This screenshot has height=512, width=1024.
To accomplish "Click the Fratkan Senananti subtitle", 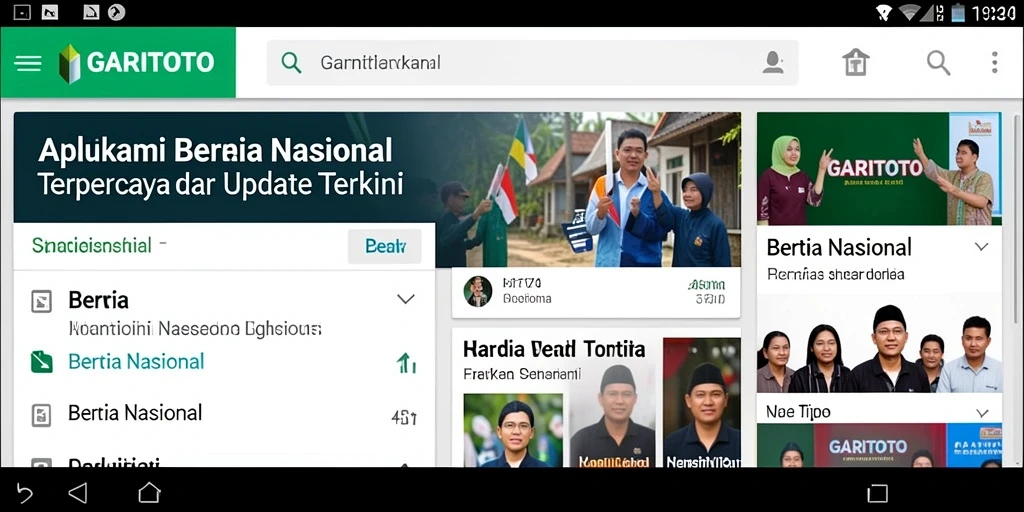I will [522, 375].
